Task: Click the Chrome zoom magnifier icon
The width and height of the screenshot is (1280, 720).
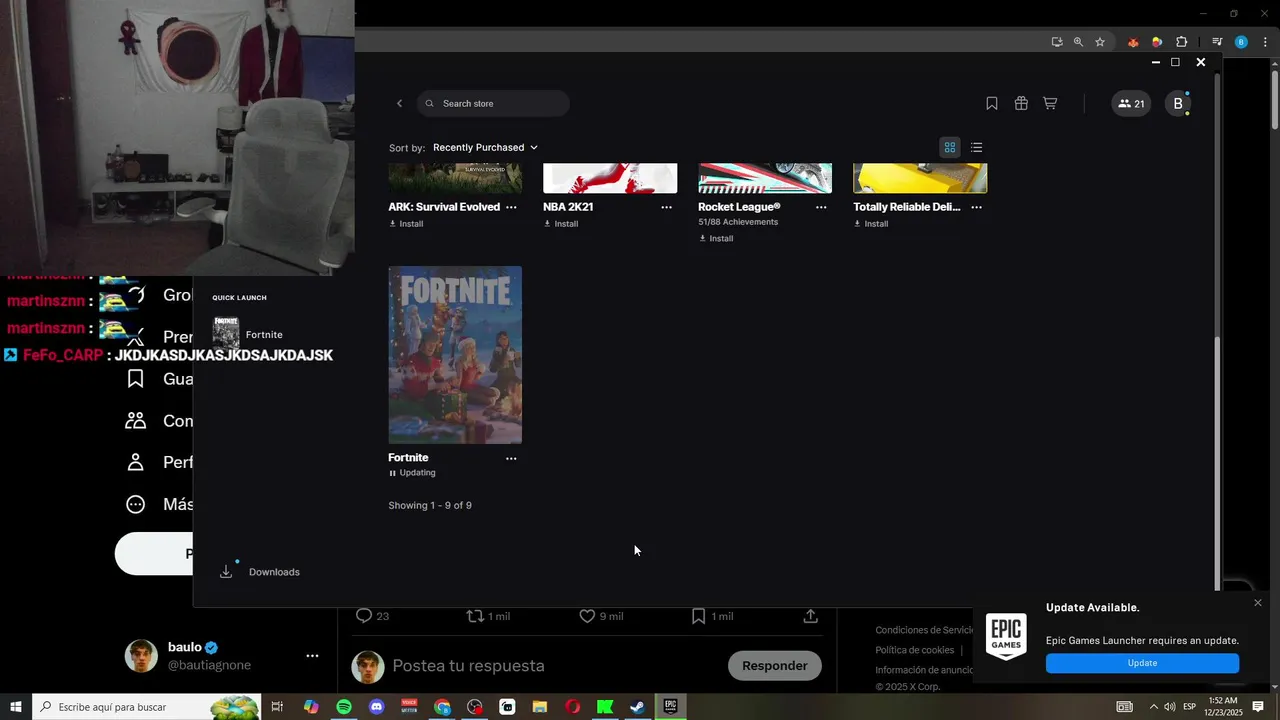Action: pyautogui.click(x=1078, y=42)
